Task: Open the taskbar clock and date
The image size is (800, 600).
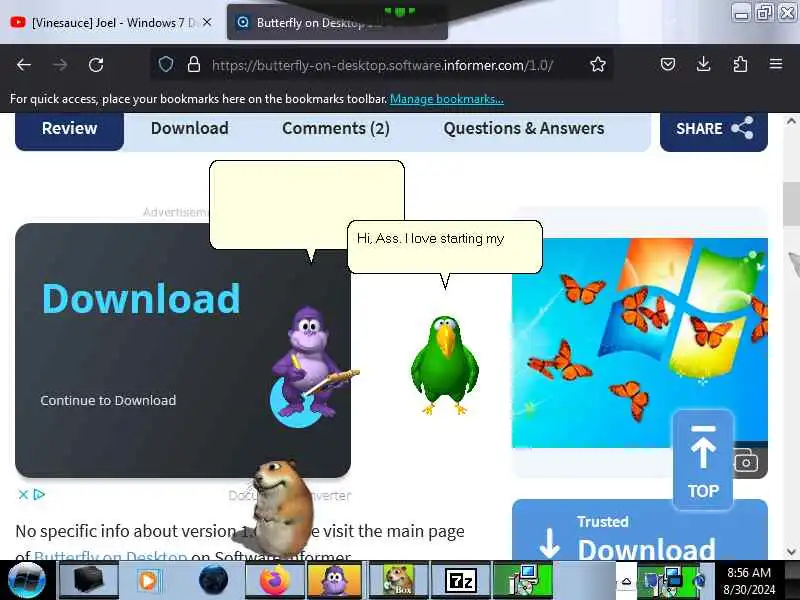Action: [748, 581]
